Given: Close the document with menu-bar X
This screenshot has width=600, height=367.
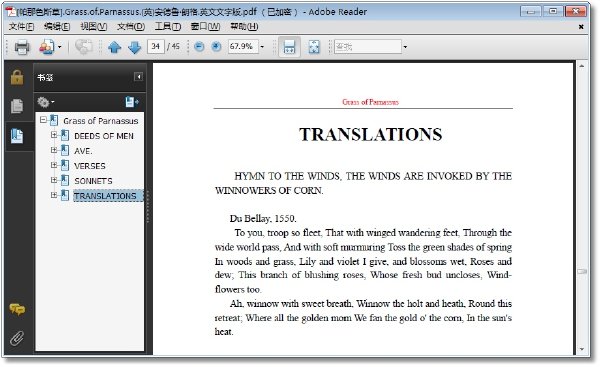Looking at the screenshot, I should click(x=581, y=27).
